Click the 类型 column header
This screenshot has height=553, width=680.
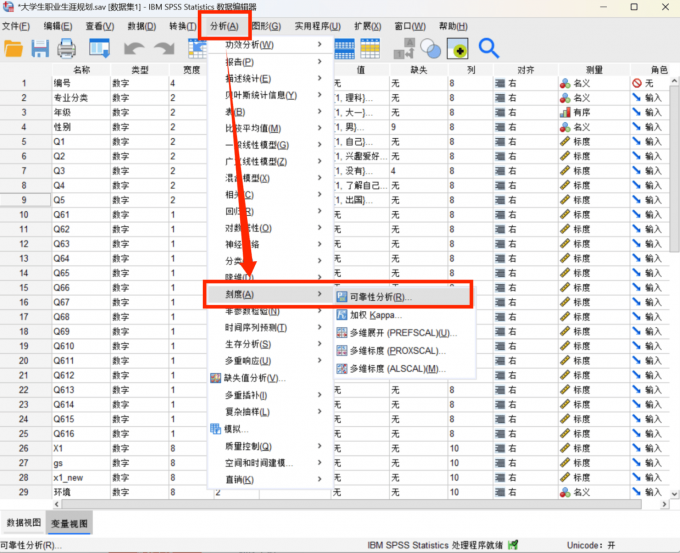pos(140,70)
